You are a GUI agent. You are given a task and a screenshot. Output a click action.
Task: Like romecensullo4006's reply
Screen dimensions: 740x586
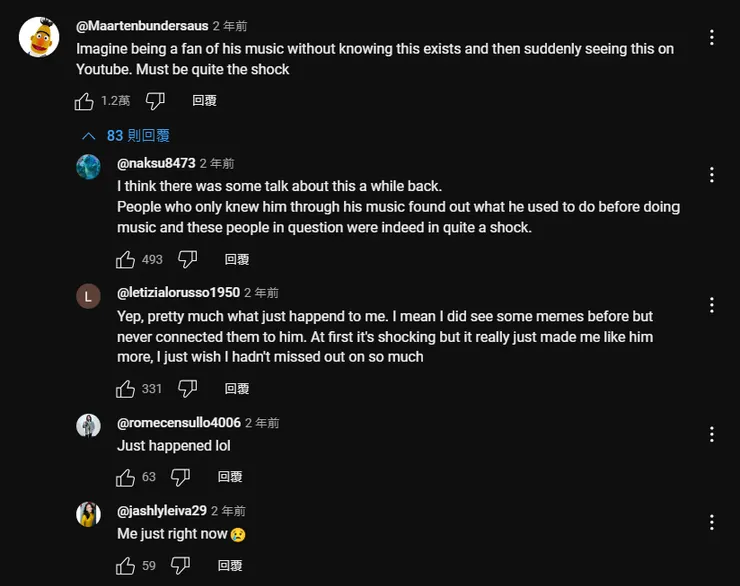point(126,477)
